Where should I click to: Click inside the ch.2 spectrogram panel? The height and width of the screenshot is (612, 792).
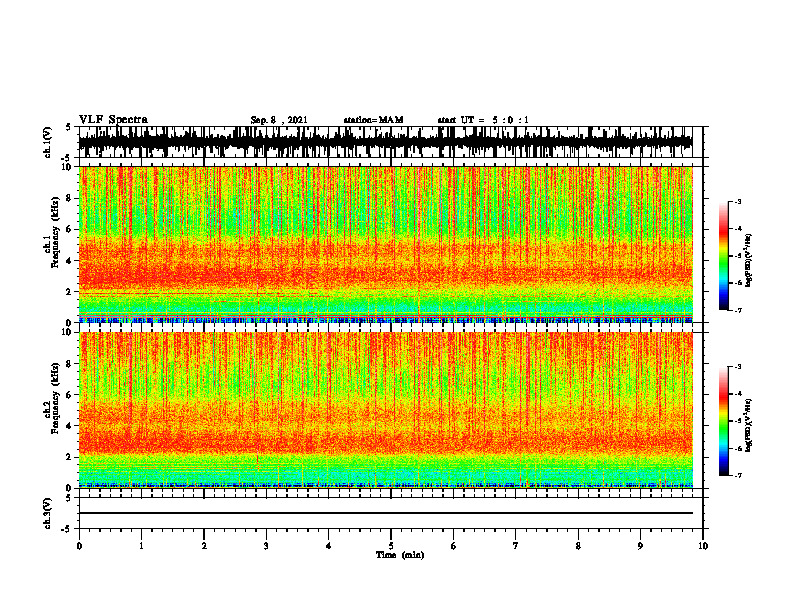click(x=385, y=410)
